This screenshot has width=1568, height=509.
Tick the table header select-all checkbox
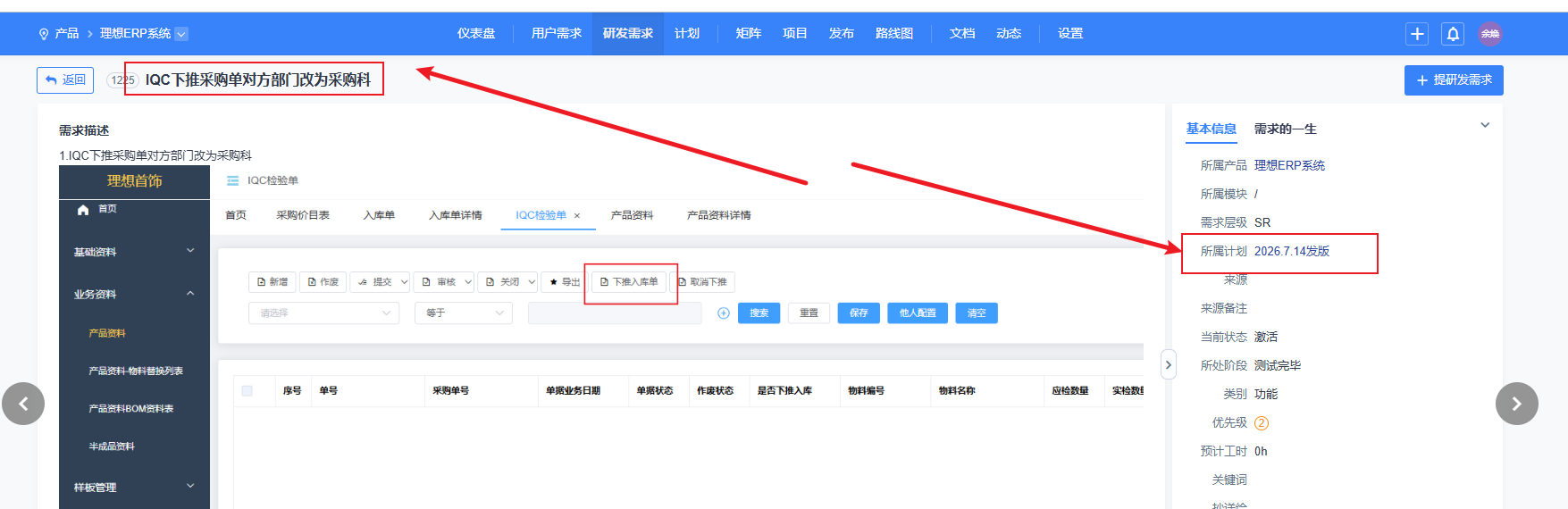(247, 391)
